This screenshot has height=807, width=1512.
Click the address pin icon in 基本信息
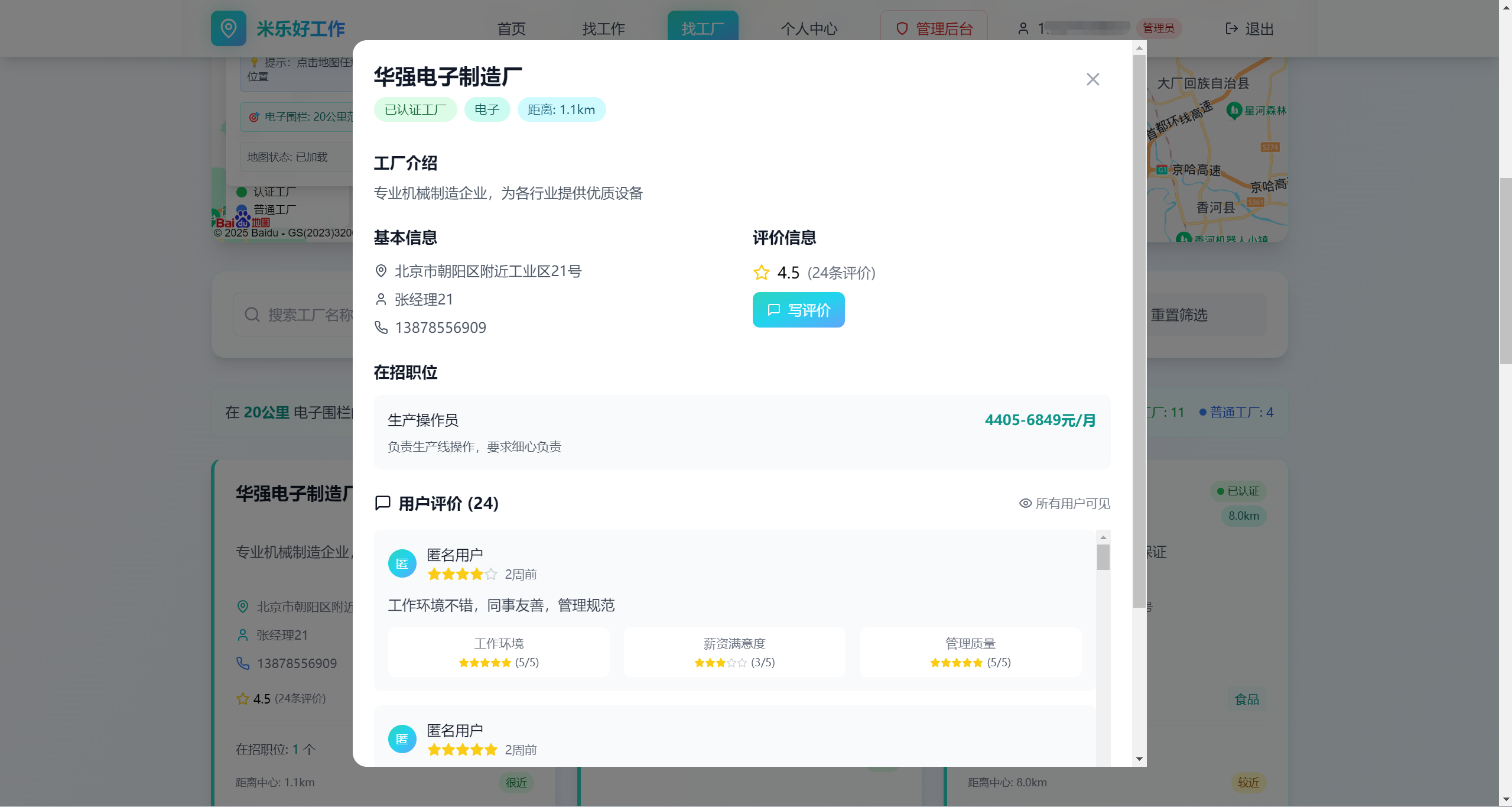pyautogui.click(x=381, y=271)
